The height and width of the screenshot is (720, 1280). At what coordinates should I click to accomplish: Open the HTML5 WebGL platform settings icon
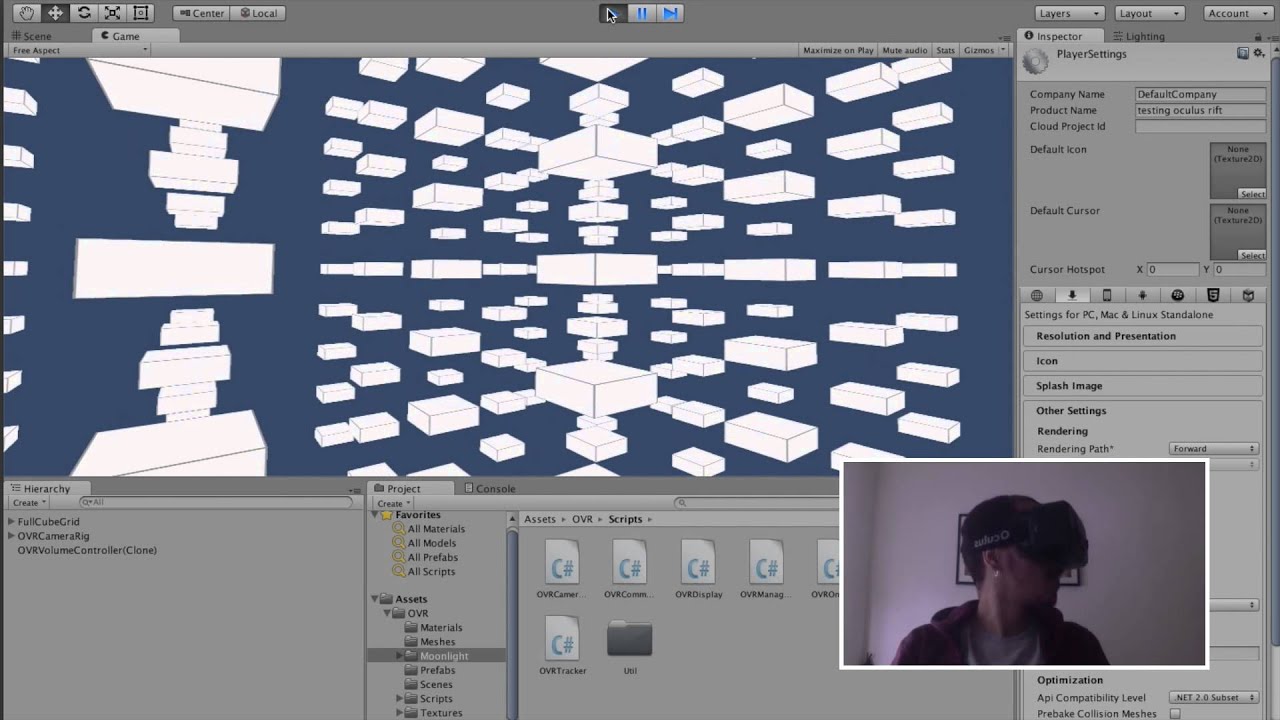[x=1213, y=295]
